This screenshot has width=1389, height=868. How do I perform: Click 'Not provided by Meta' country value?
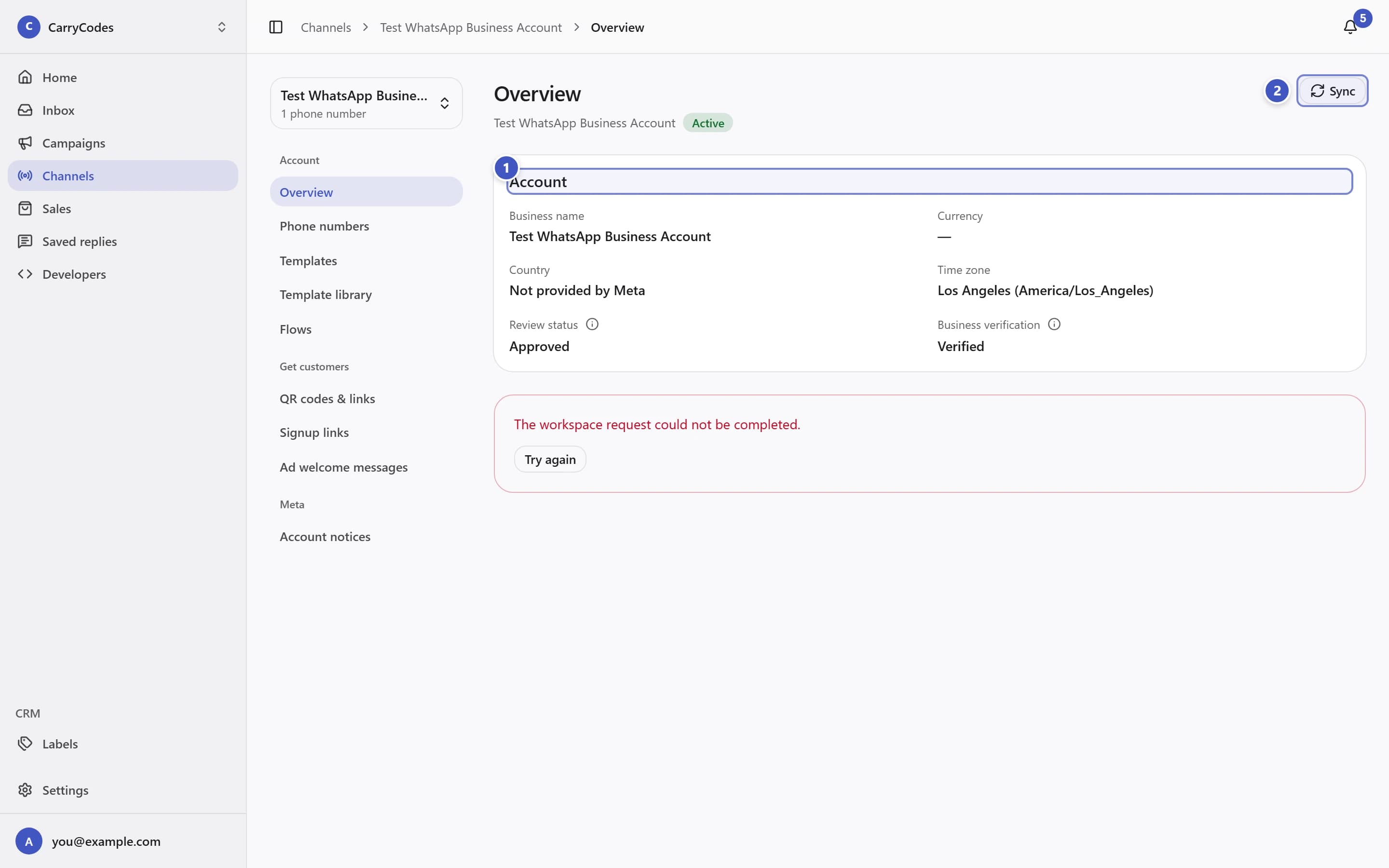coord(577,290)
